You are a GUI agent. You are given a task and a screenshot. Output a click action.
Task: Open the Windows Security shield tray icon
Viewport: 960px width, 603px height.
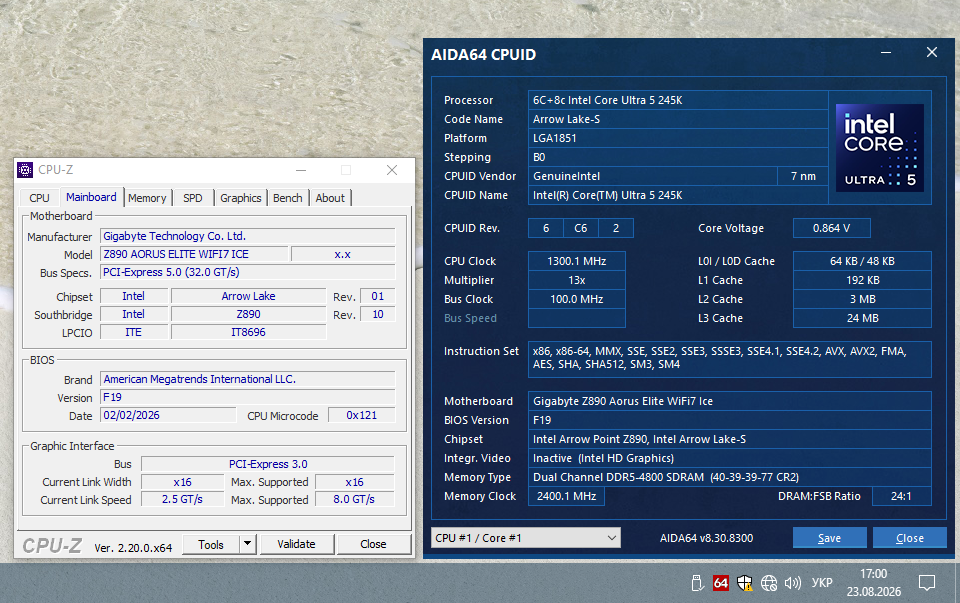(744, 583)
